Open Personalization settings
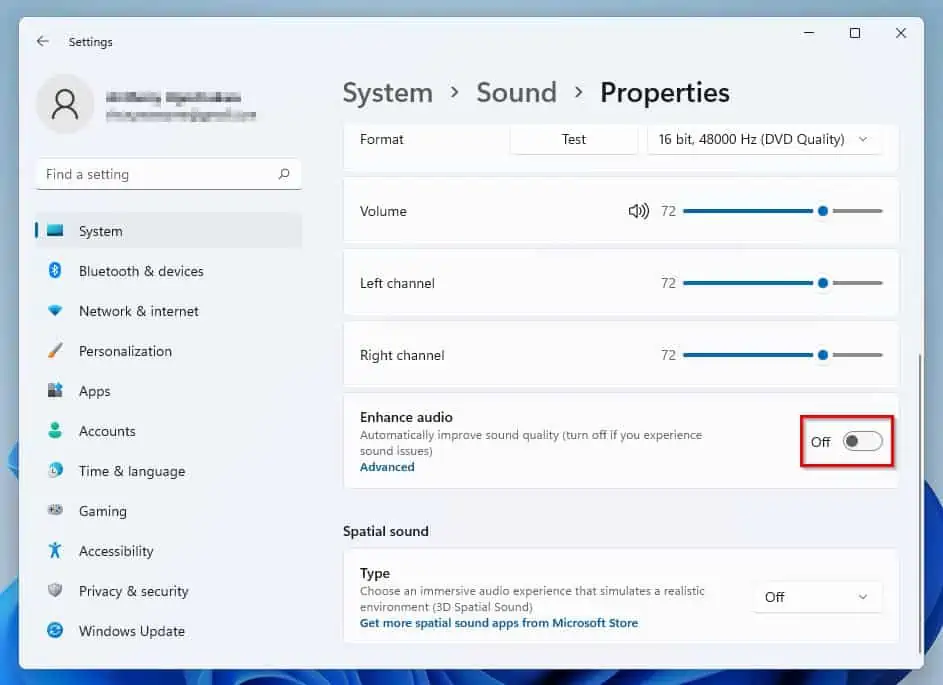Viewport: 943px width, 685px height. 168,351
